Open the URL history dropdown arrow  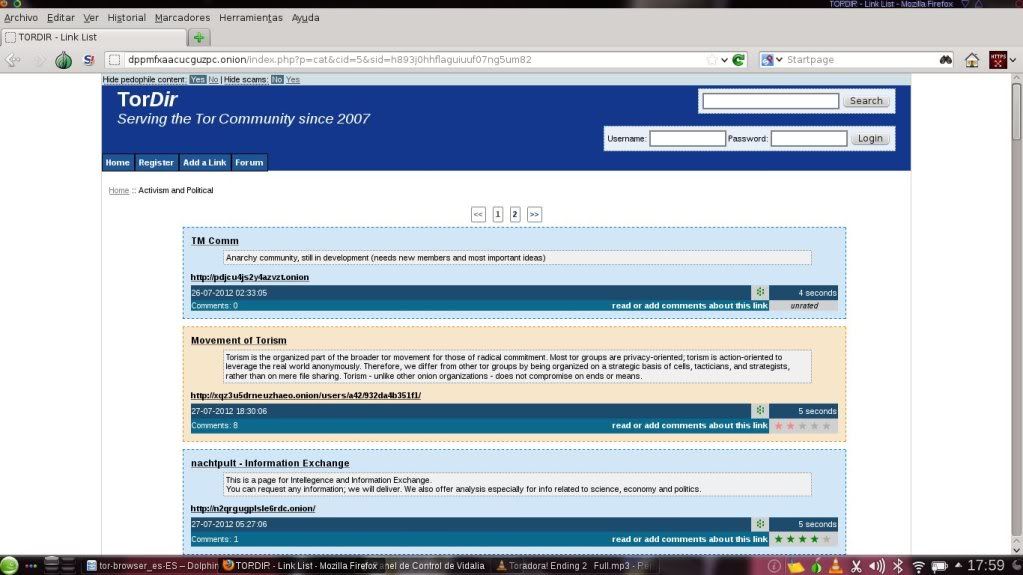[724, 60]
